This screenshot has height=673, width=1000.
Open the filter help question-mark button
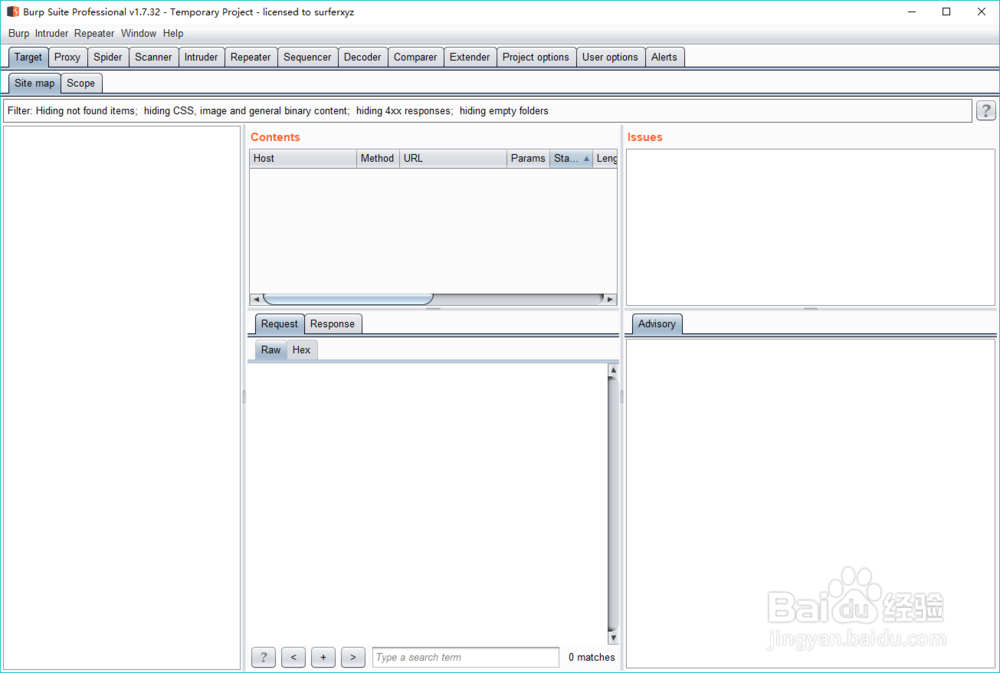click(985, 110)
